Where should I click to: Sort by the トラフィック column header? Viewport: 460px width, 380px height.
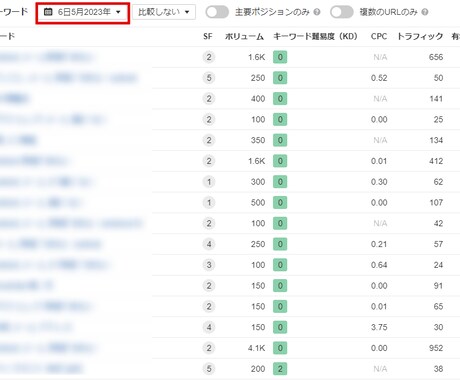coord(420,36)
